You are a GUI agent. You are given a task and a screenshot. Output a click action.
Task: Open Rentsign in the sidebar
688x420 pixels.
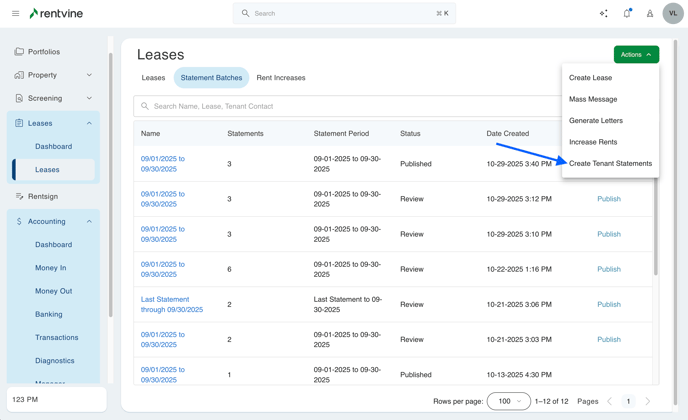(x=43, y=197)
